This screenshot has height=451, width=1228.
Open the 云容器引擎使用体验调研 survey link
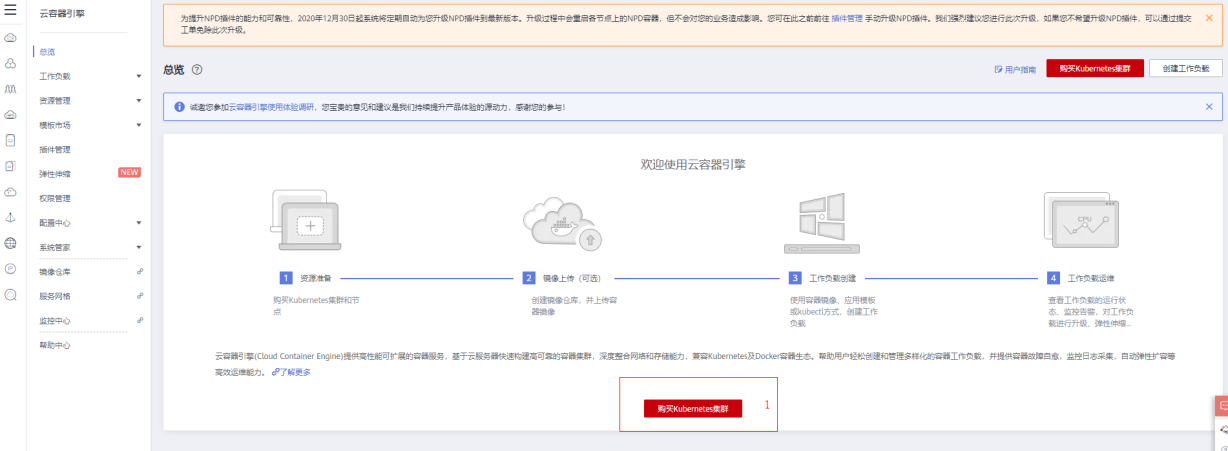pyautogui.click(x=272, y=106)
